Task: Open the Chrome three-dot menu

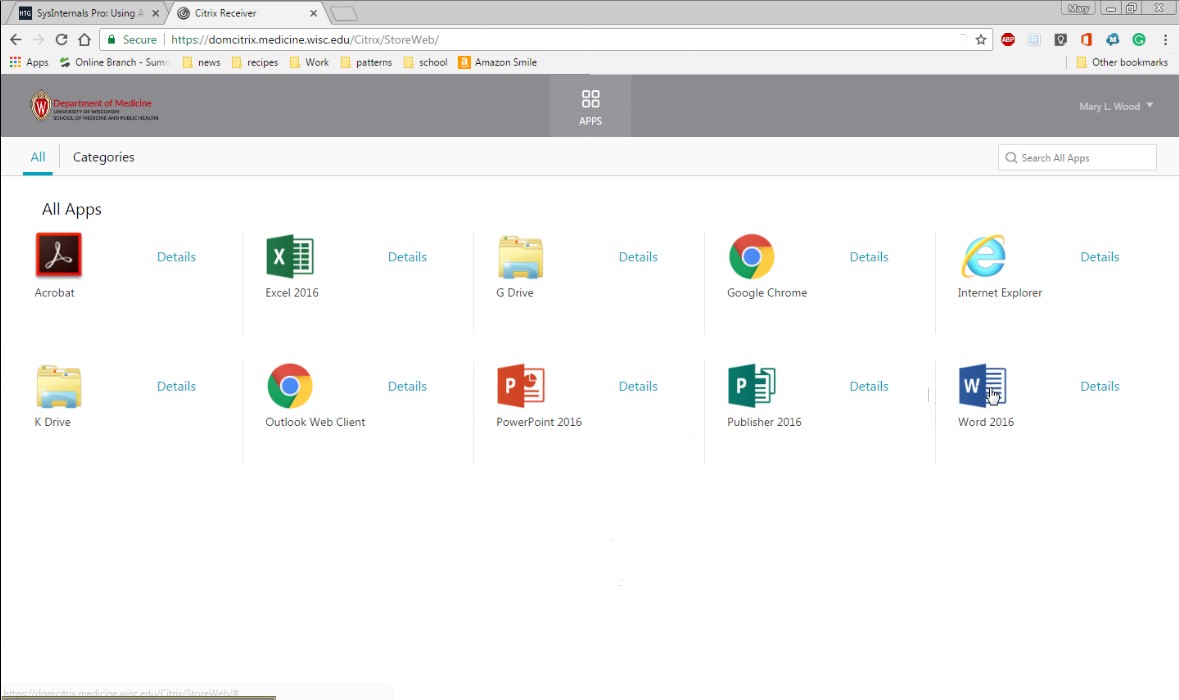Action: pyautogui.click(x=1165, y=40)
